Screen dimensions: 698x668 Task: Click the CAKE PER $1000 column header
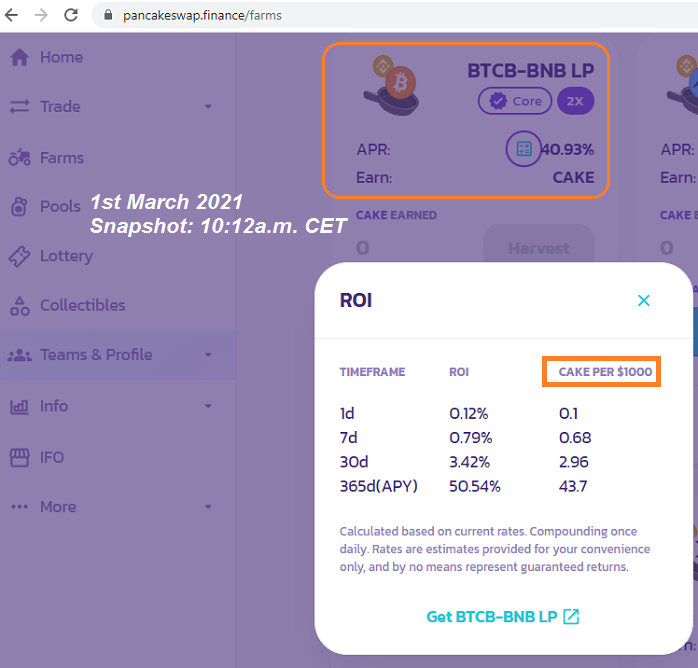pos(605,372)
